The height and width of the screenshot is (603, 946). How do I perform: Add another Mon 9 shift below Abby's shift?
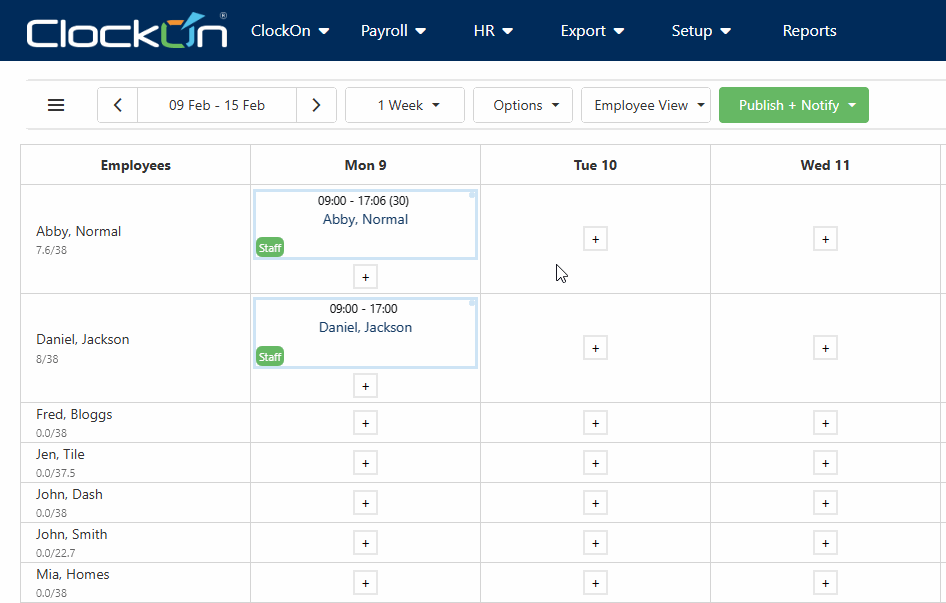coord(365,277)
